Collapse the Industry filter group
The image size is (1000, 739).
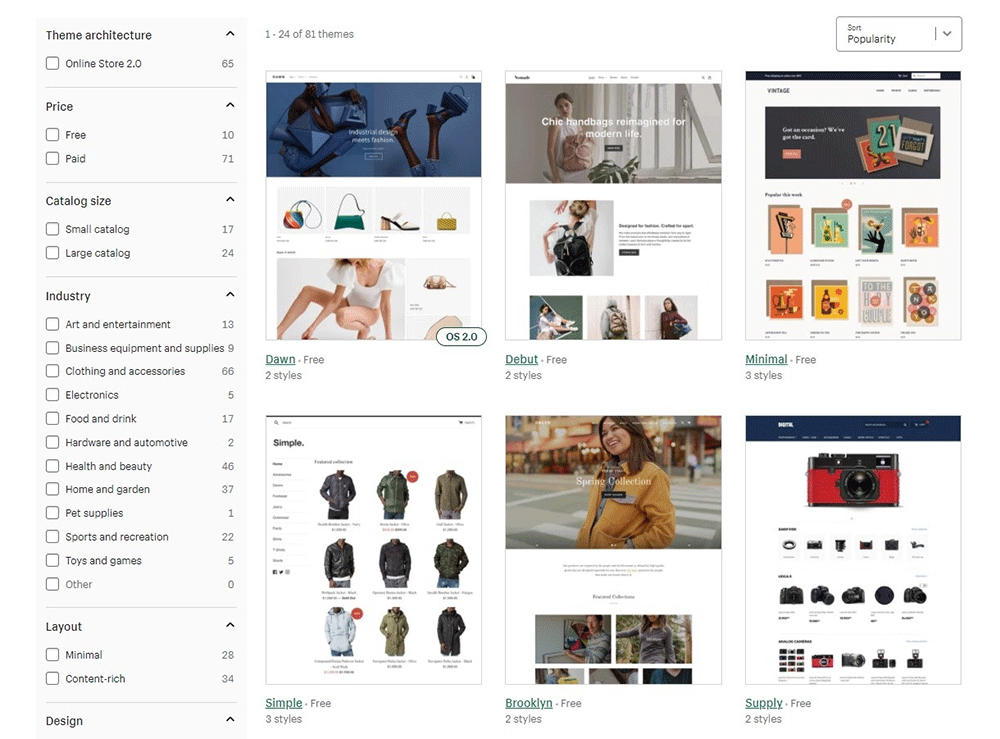tap(230, 295)
